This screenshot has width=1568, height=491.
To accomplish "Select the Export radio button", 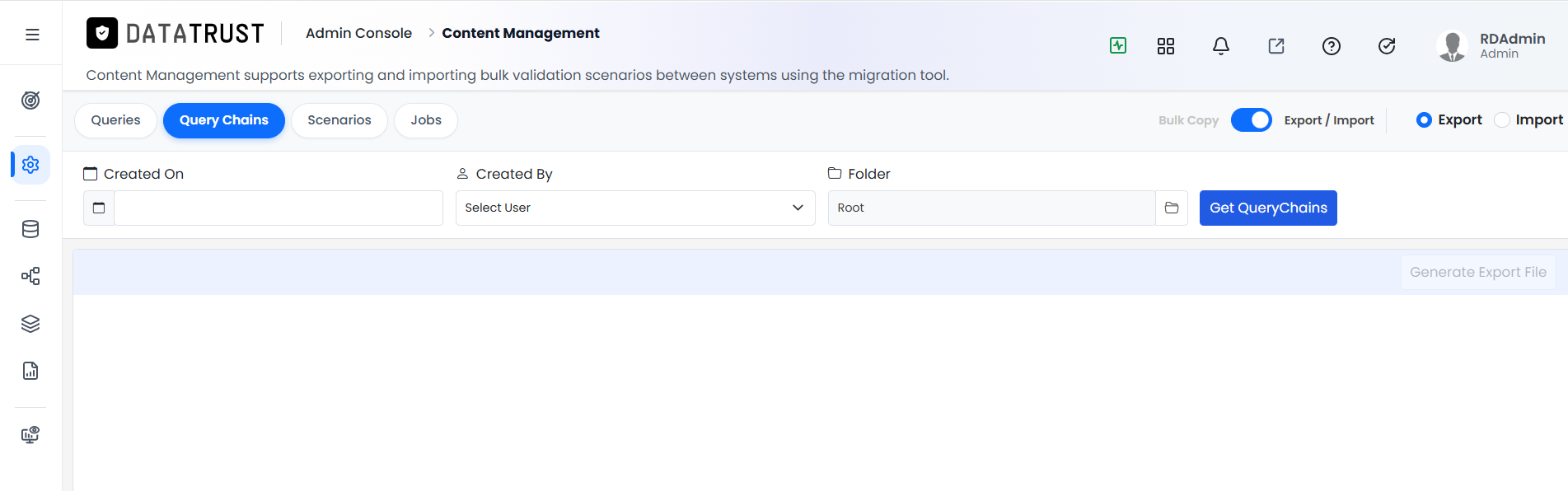I will click(1424, 120).
